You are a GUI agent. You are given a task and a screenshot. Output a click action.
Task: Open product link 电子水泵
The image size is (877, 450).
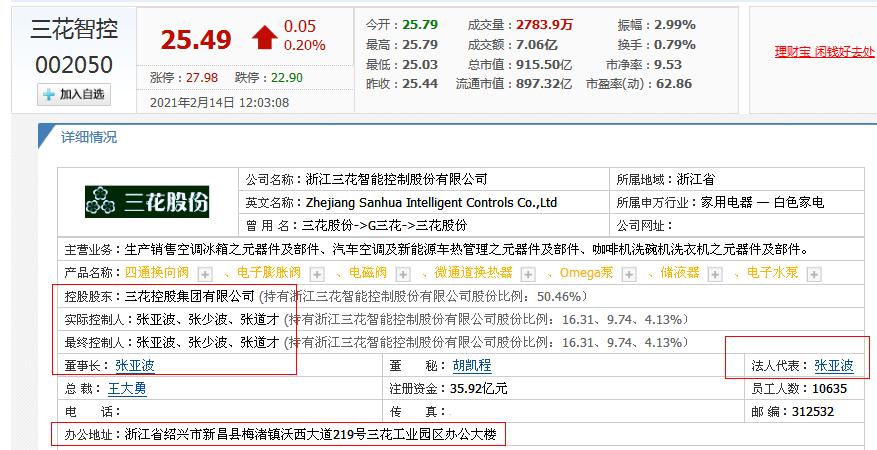point(772,273)
